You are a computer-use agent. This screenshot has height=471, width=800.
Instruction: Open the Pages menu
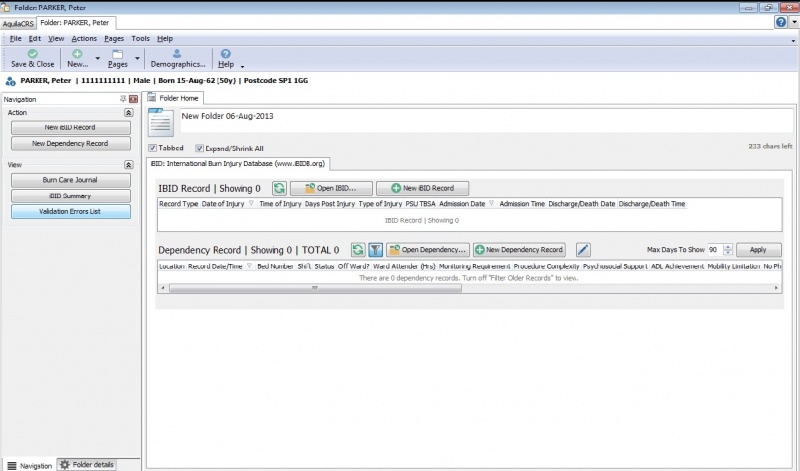114,38
